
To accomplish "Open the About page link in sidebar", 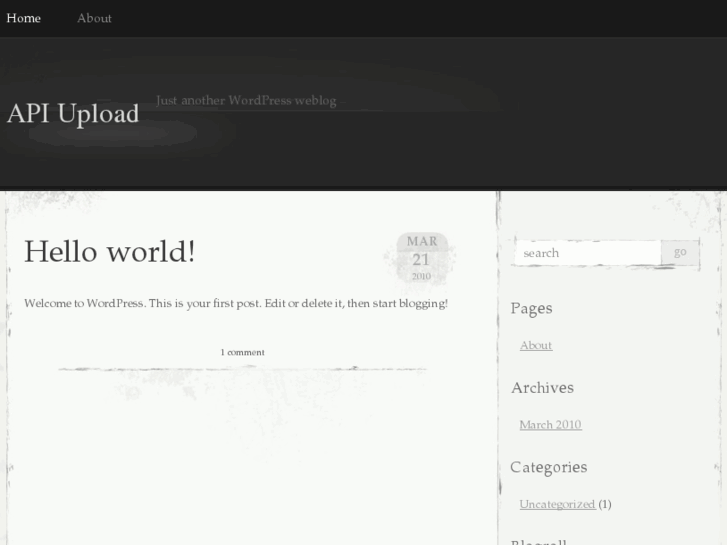I will point(536,345).
